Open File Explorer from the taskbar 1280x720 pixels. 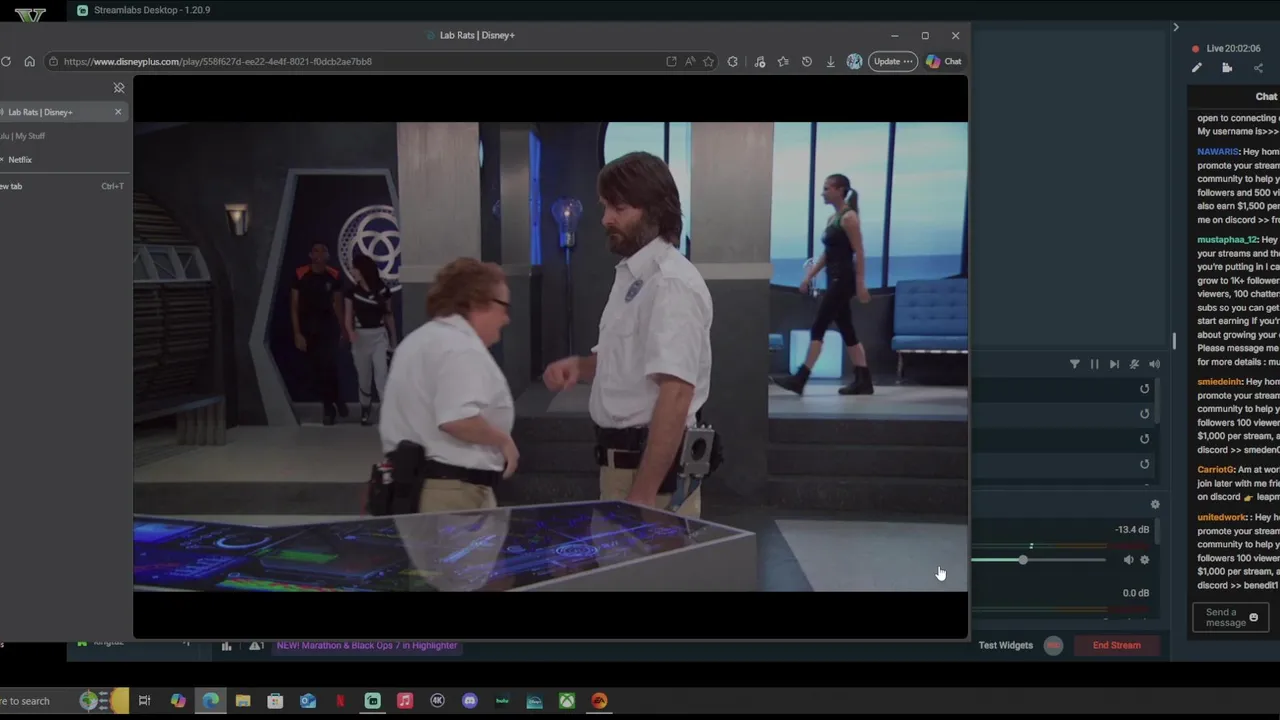coord(243,701)
